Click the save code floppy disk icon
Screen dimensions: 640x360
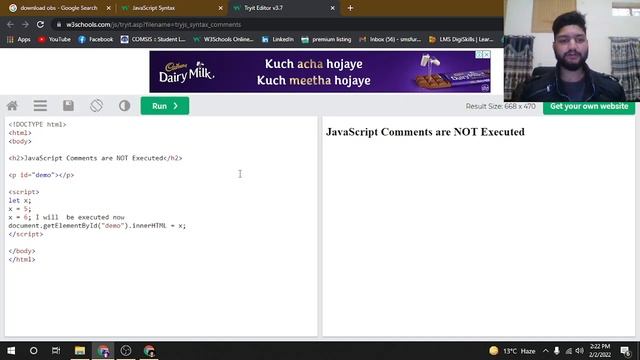(68, 106)
